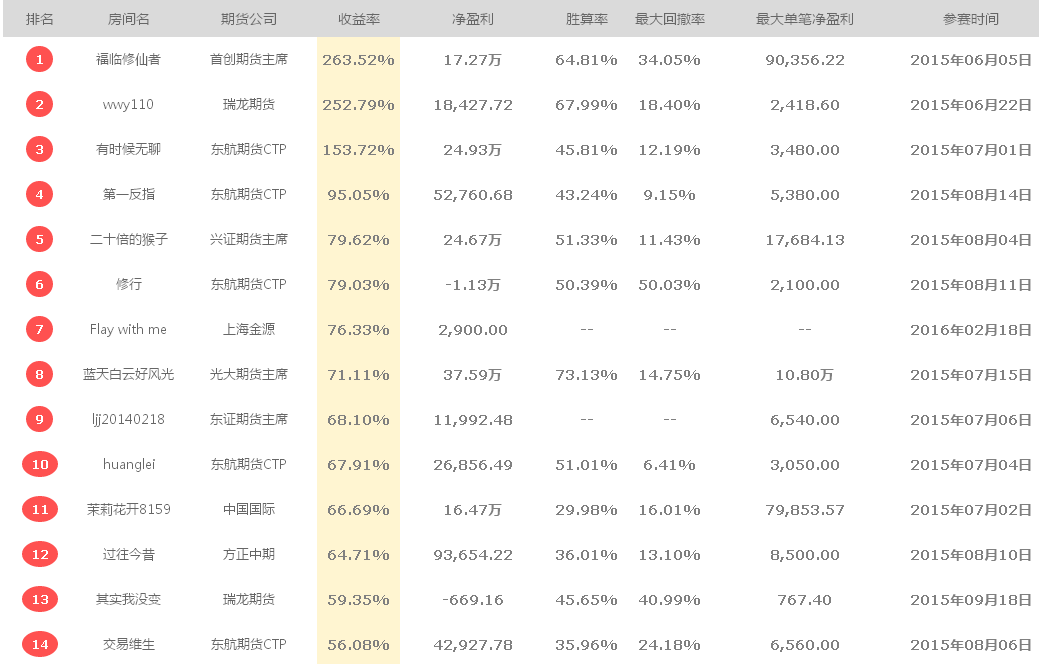Click max single profit 79,853.57
Image resolution: width=1039 pixels, height=664 pixels.
pos(804,510)
